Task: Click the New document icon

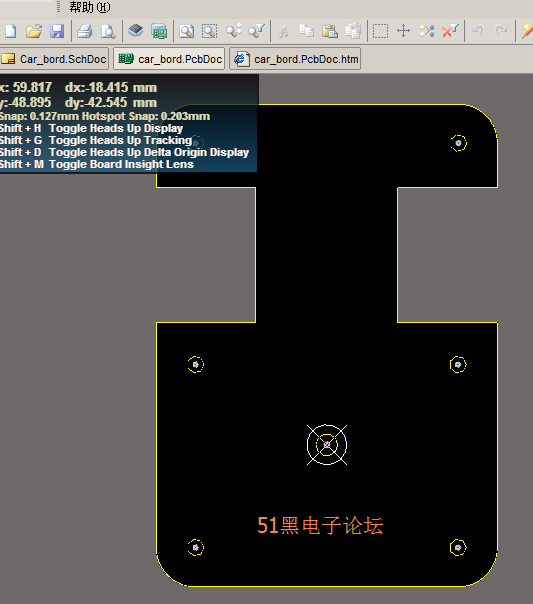Action: click(x=11, y=31)
